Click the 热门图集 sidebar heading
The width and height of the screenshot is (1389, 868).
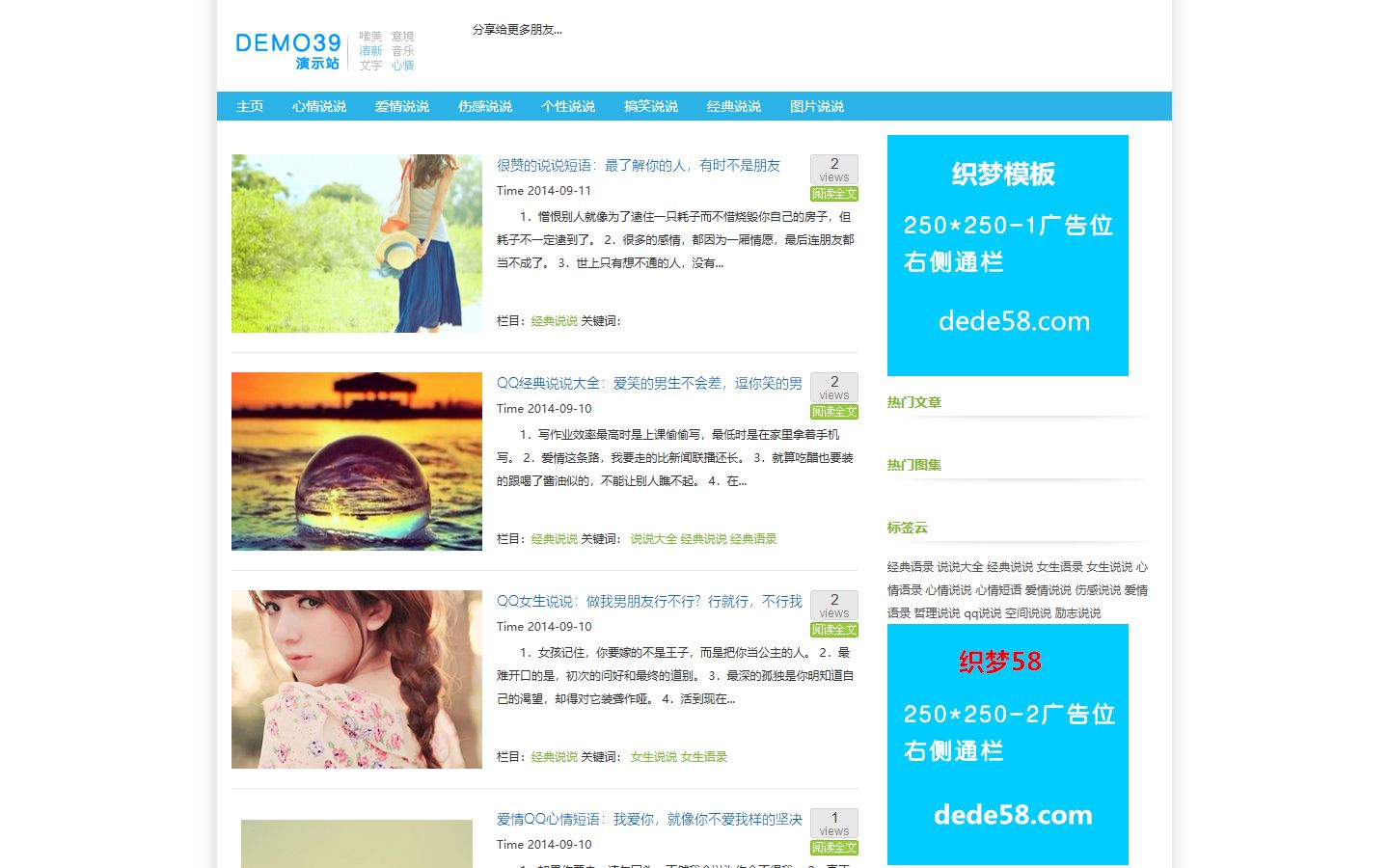click(914, 466)
